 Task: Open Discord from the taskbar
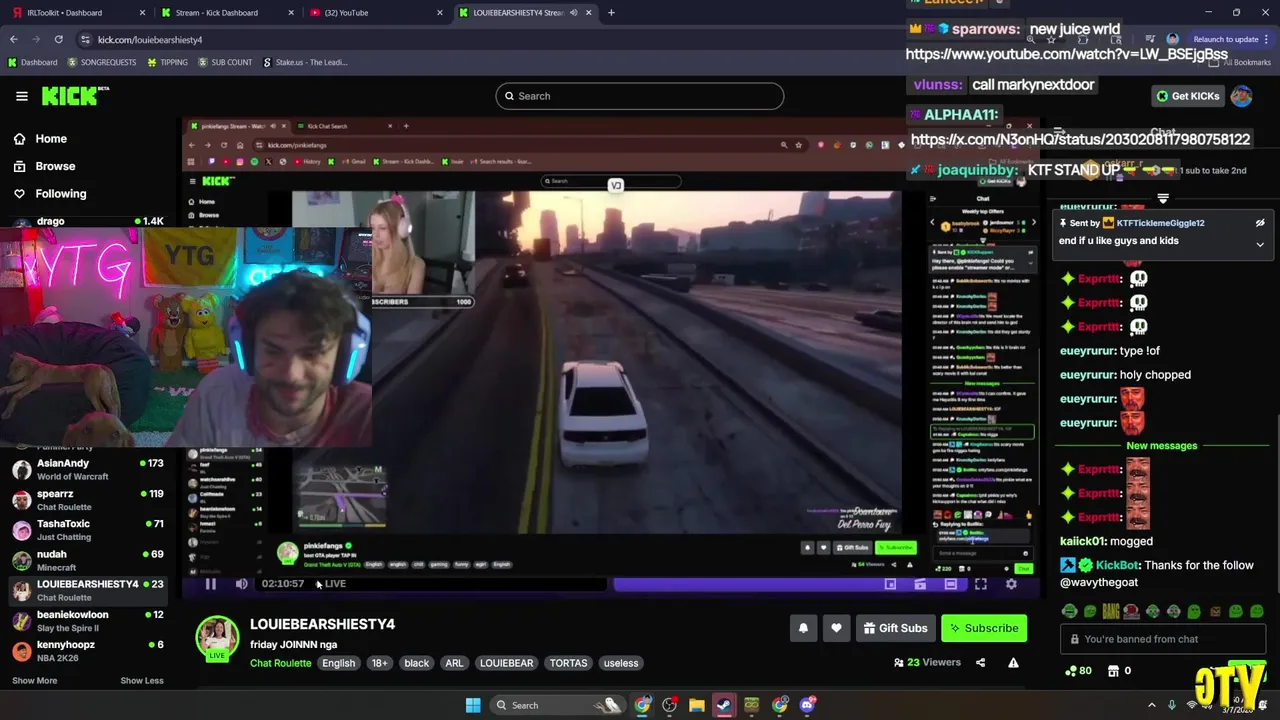[808, 705]
